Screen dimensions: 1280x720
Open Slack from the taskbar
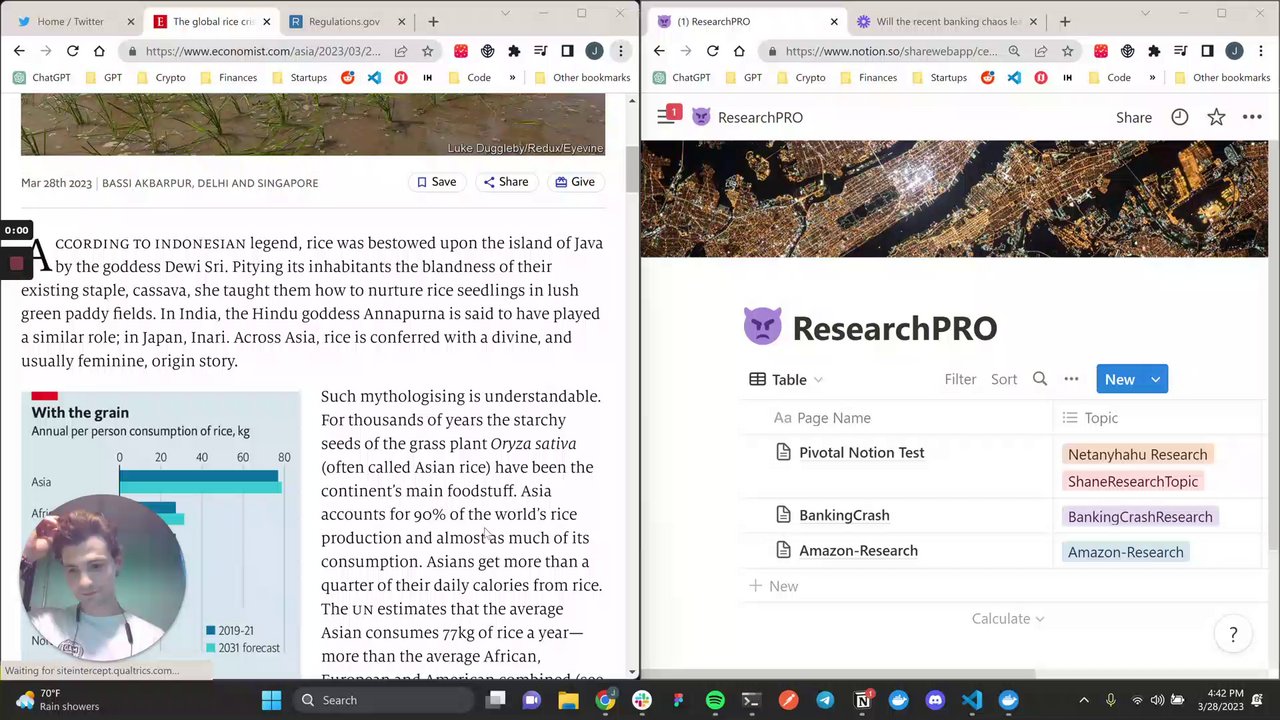pyautogui.click(x=642, y=700)
